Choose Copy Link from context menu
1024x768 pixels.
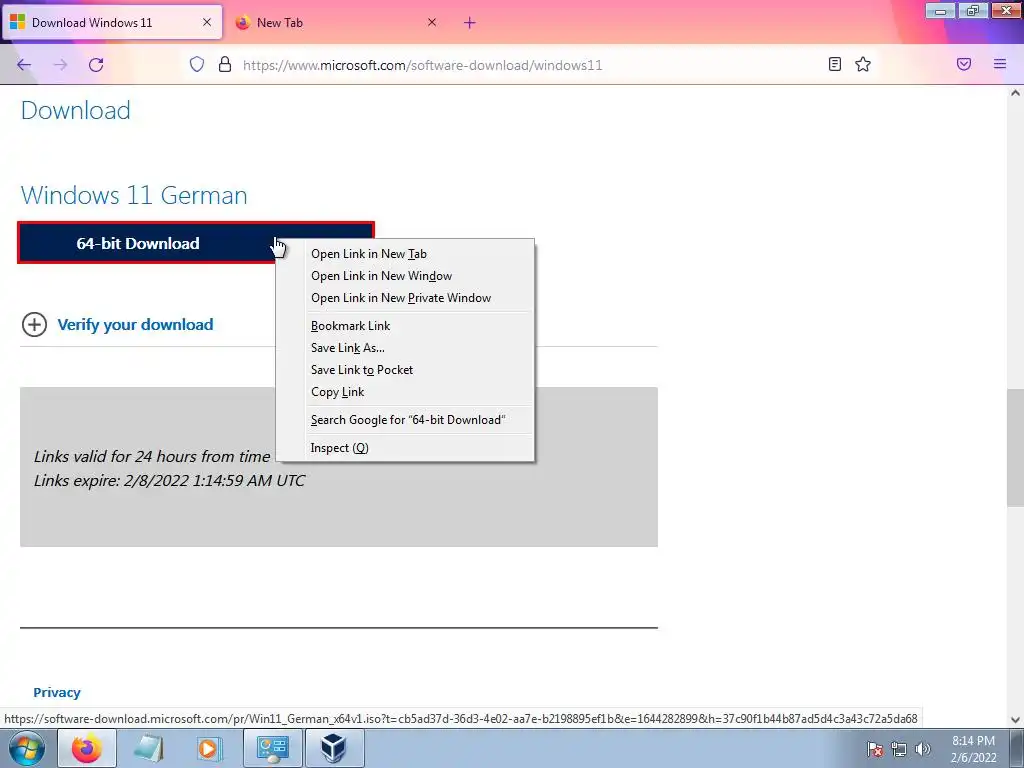pyautogui.click(x=338, y=392)
